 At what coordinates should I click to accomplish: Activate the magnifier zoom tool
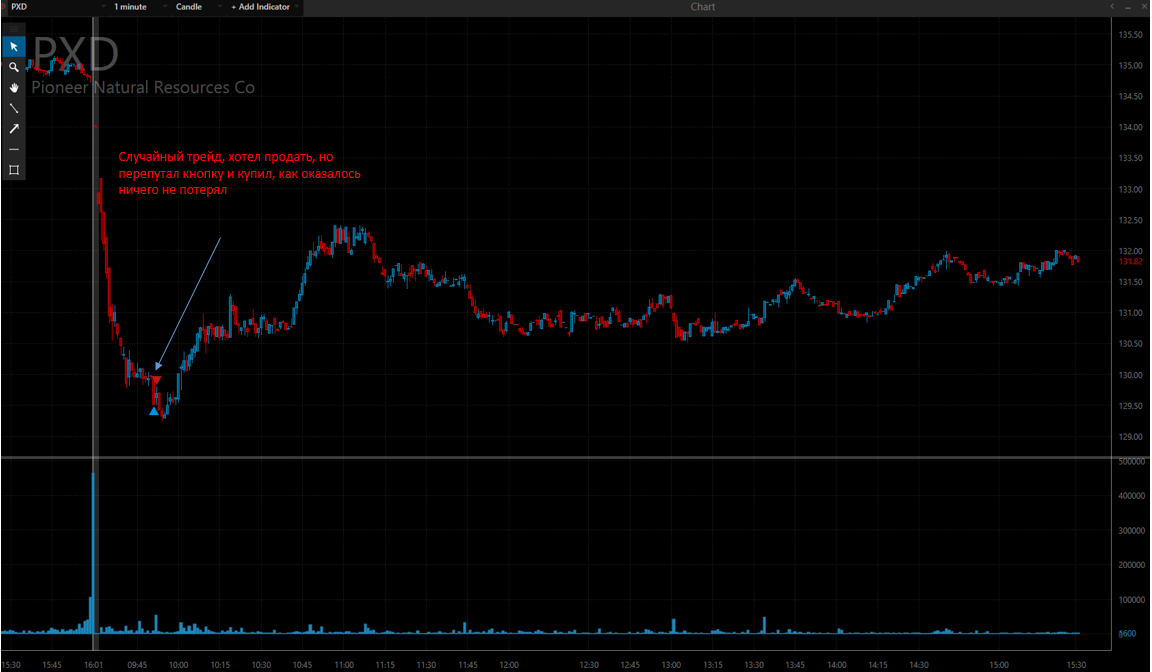pos(14,68)
